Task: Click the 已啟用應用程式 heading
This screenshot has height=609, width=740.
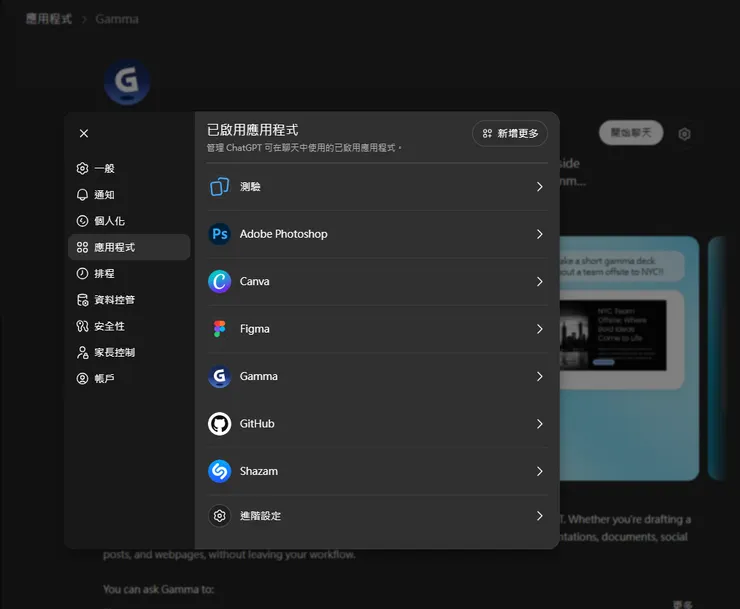Action: tap(252, 130)
